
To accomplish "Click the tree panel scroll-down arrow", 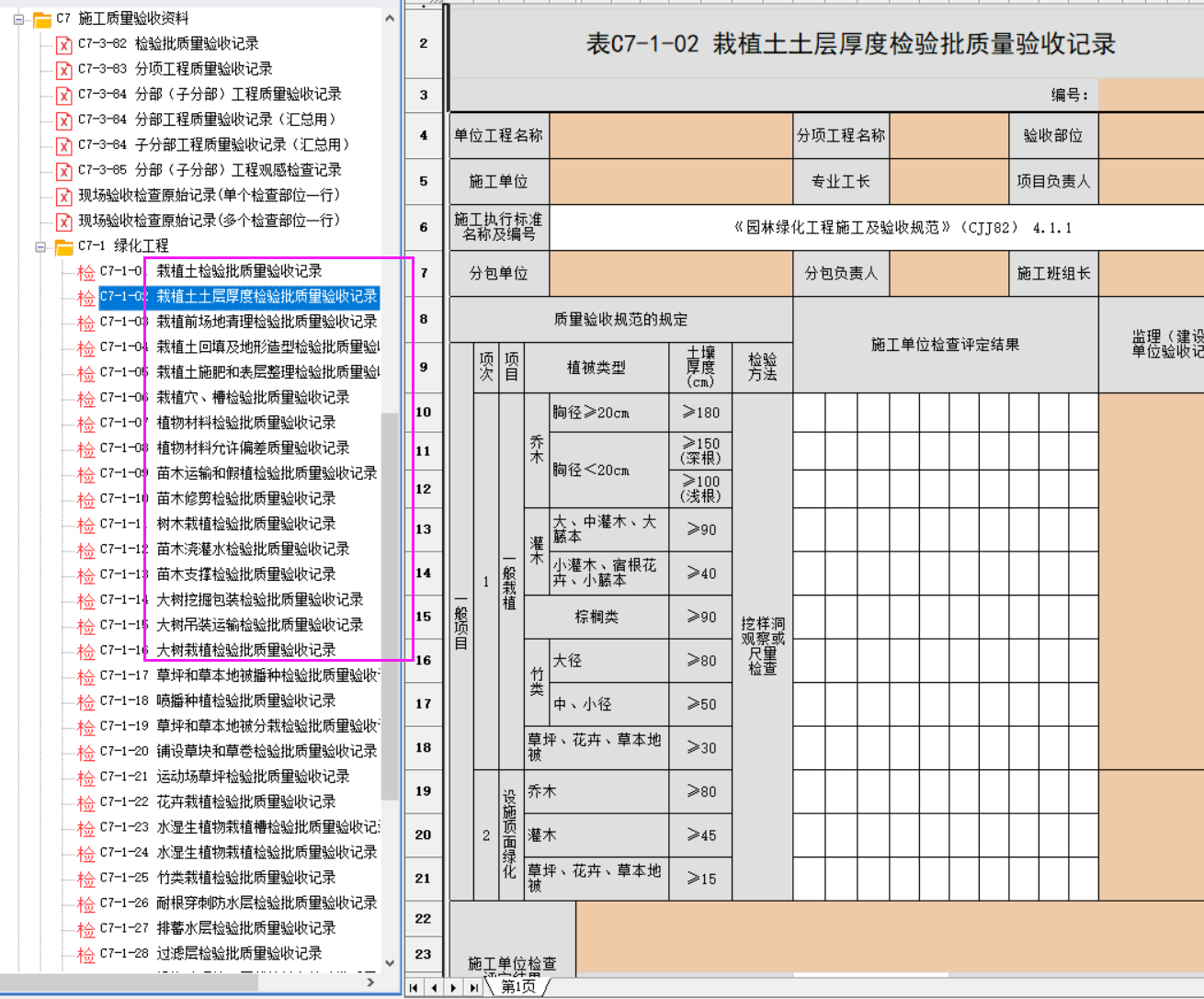I will (390, 963).
